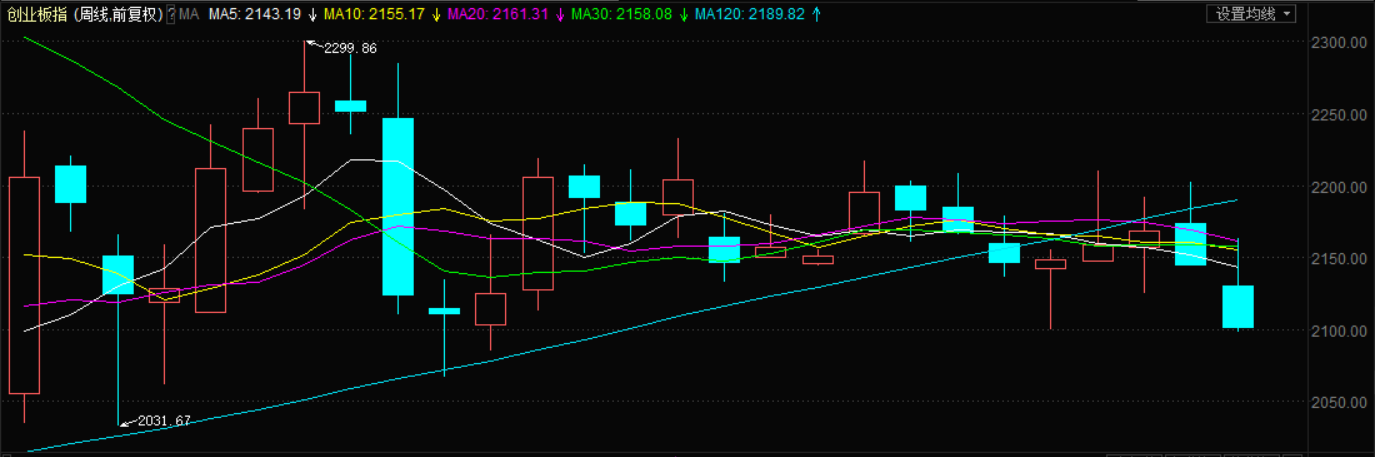Open the 设置均线 dropdown

pos(1251,14)
